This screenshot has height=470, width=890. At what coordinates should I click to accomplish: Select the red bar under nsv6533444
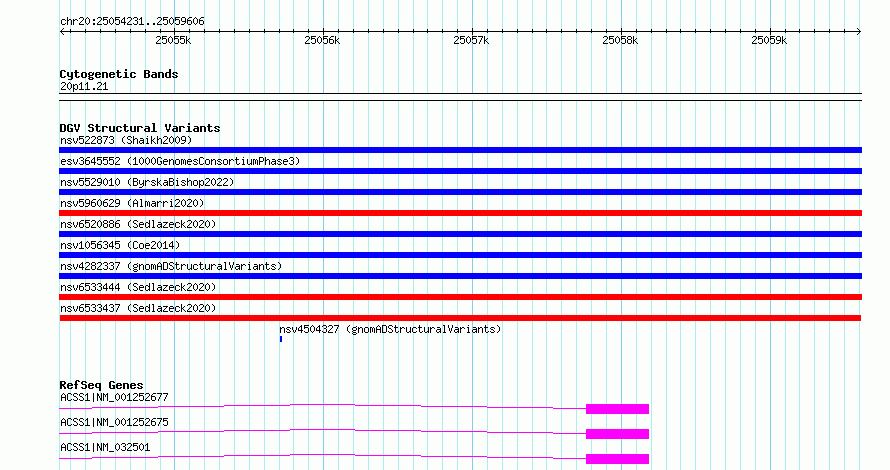coord(460,297)
